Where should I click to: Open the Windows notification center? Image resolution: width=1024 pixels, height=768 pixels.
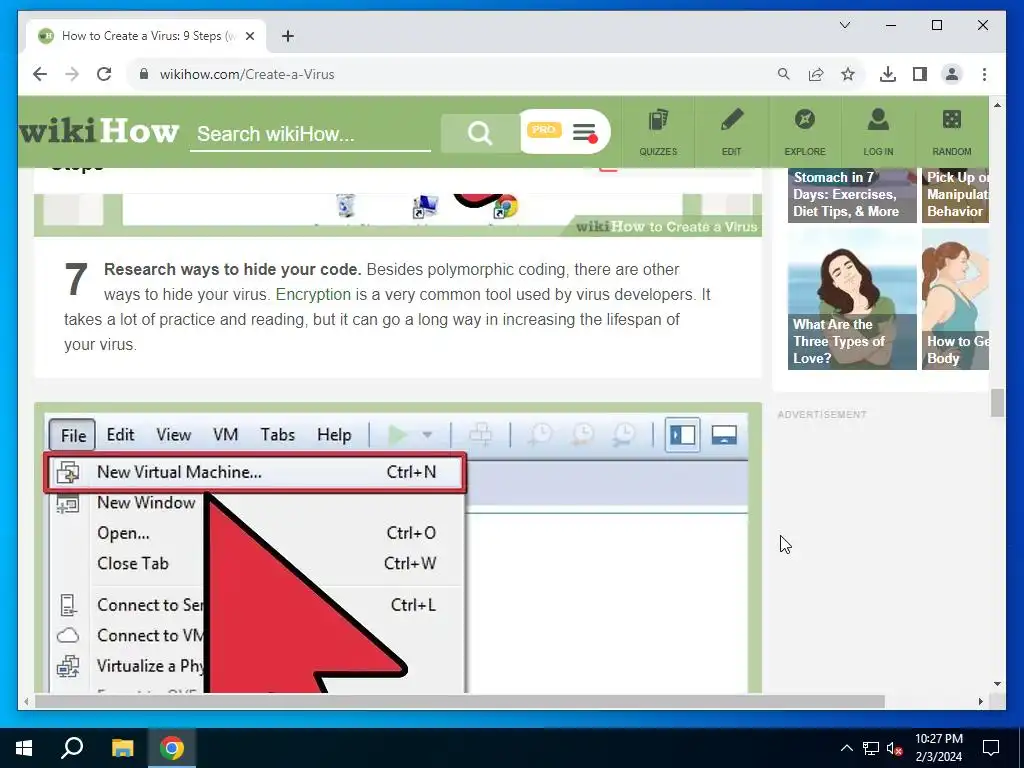(991, 748)
